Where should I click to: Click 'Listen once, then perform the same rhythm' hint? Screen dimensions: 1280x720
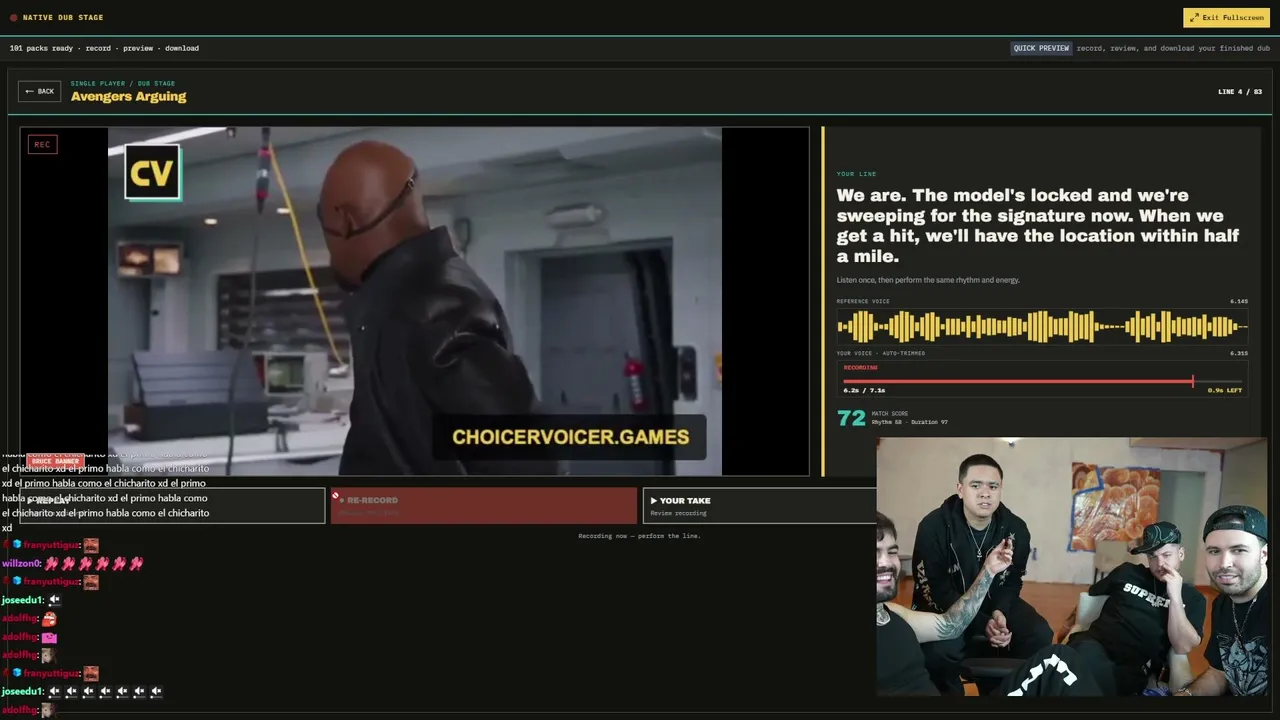coord(928,280)
